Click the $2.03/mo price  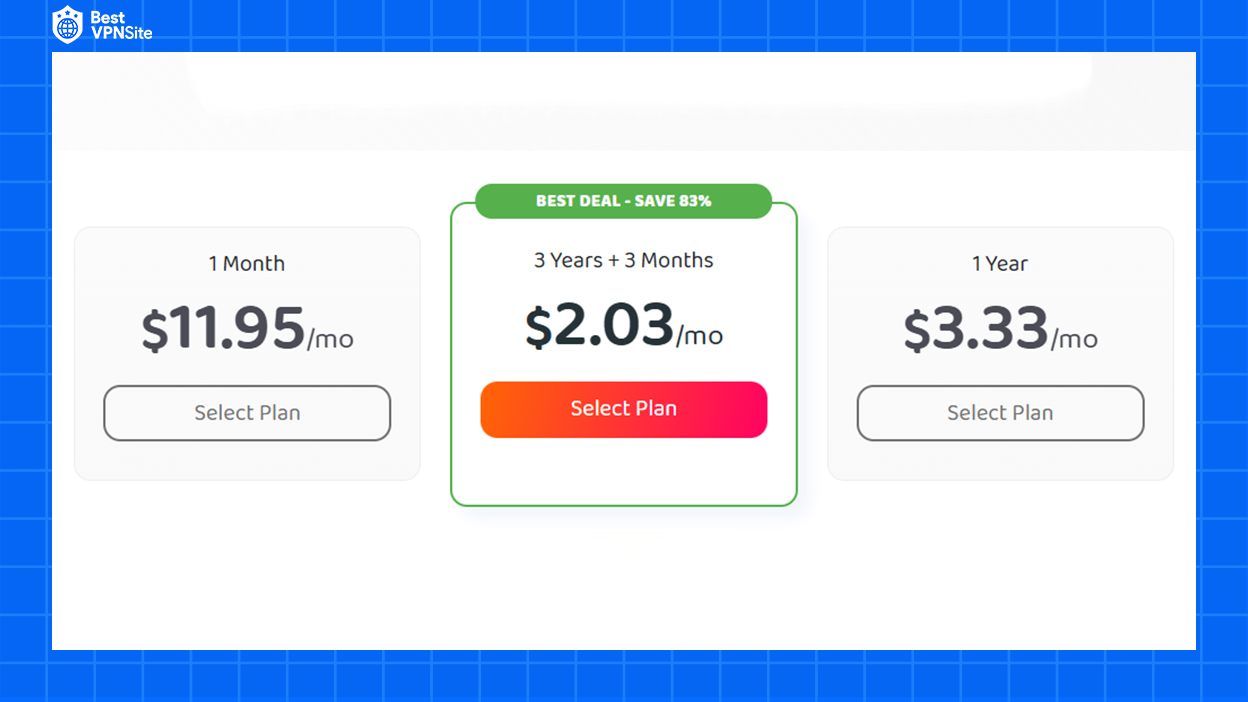(624, 325)
